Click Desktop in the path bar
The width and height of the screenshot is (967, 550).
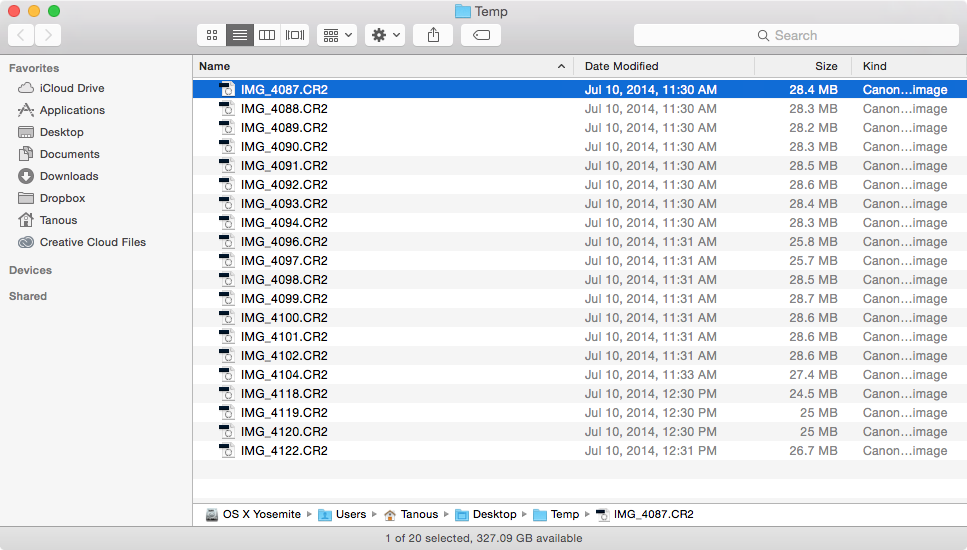click(x=486, y=514)
